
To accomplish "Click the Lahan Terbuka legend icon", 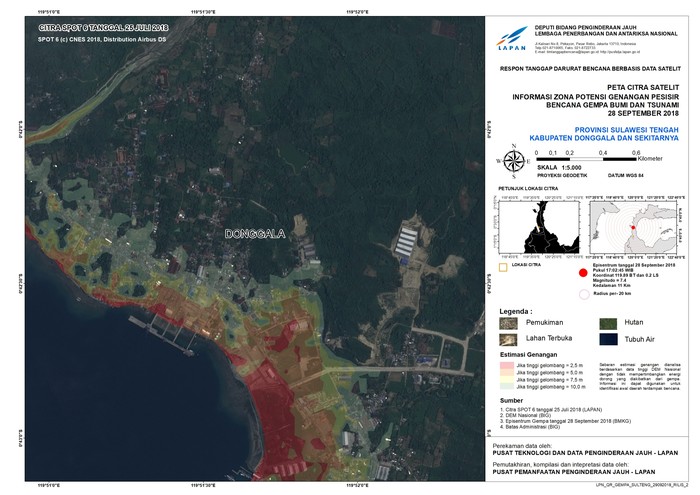I will (x=509, y=340).
